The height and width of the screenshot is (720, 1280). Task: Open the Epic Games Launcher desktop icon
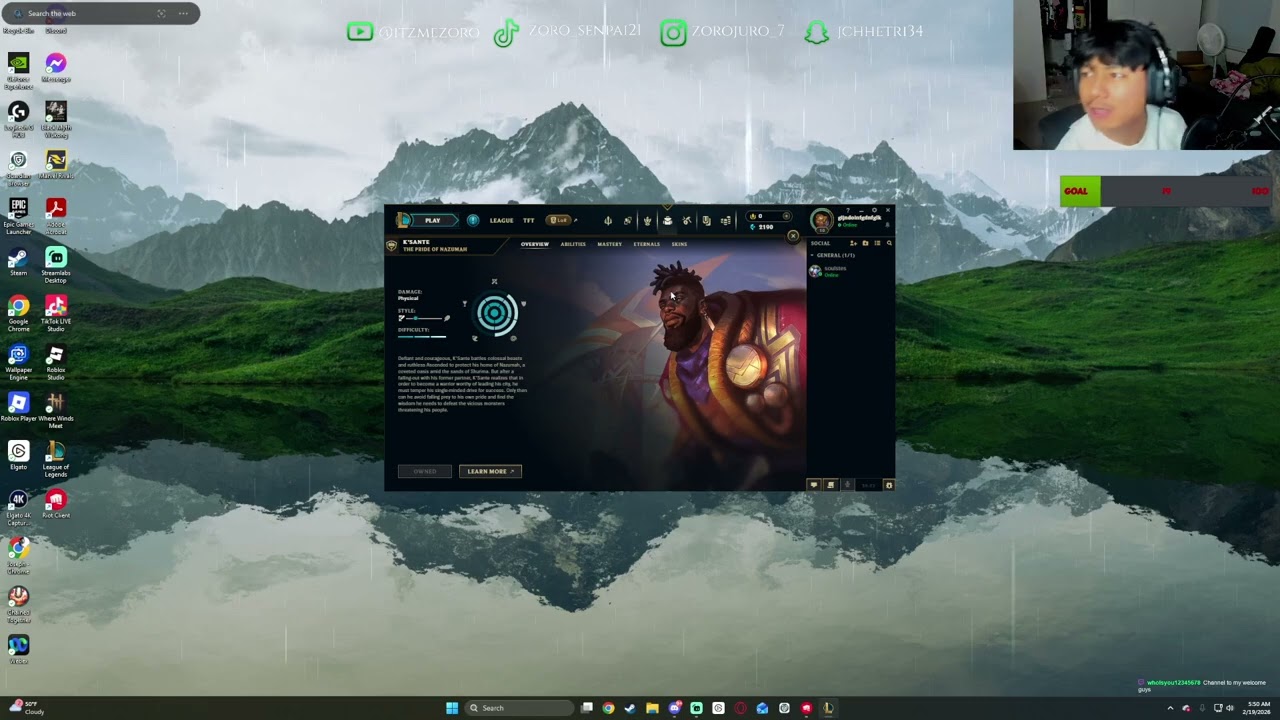click(18, 215)
